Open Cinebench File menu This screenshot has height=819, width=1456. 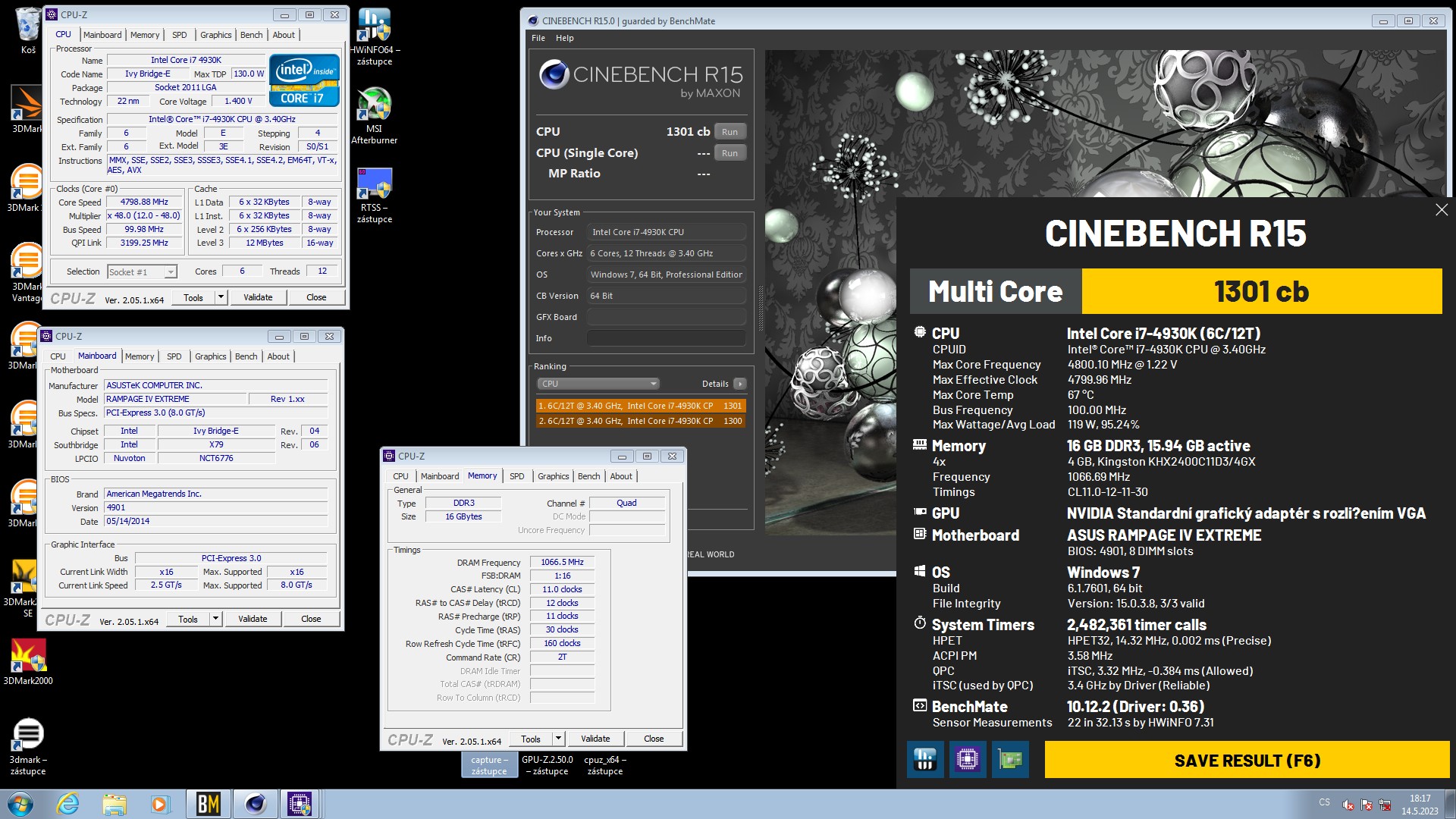(x=538, y=38)
